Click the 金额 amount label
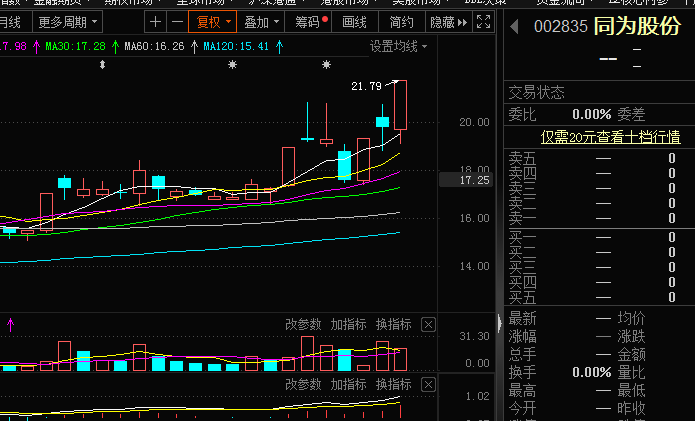The image size is (695, 421). pos(632,355)
